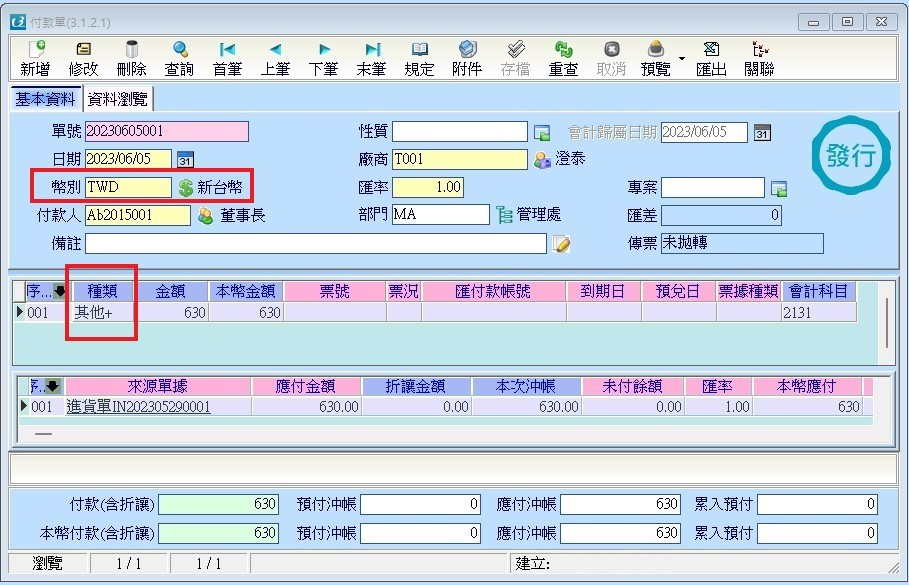The height and width of the screenshot is (585, 909).
Task: Go to previous record with 上筆
Action: pyautogui.click(x=275, y=59)
